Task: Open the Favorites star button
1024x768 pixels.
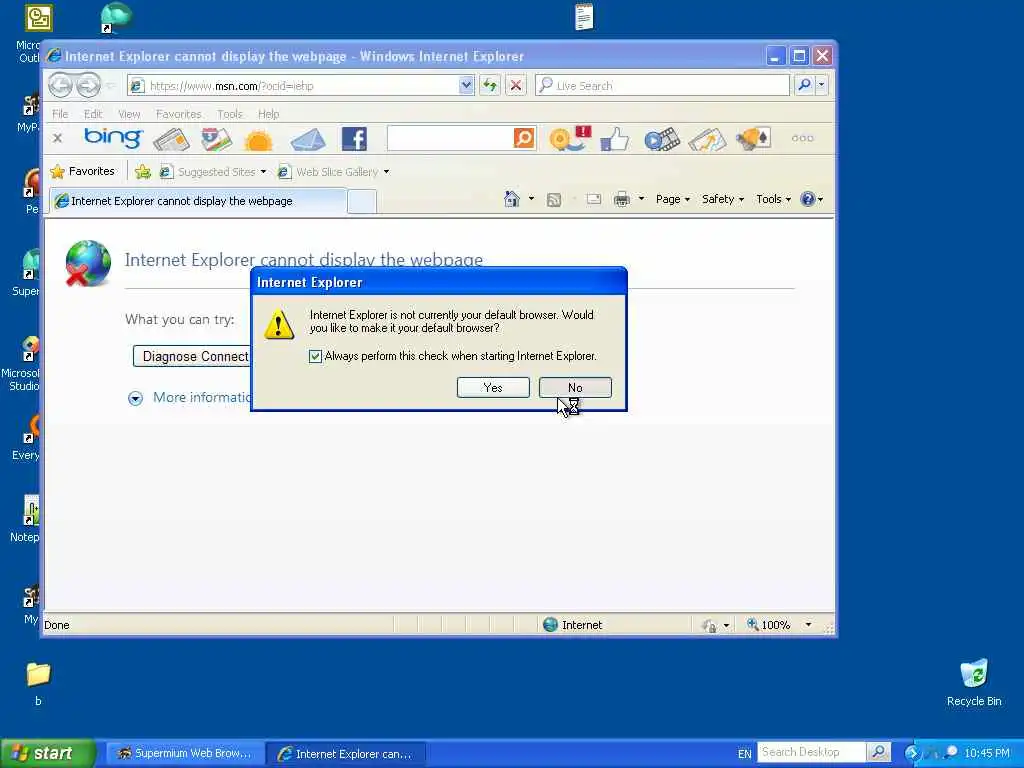Action: [83, 171]
